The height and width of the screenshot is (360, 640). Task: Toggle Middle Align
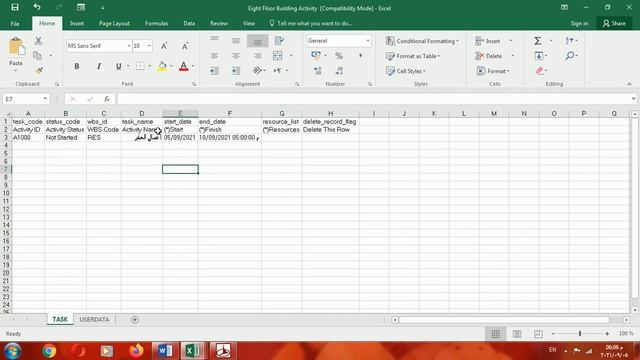[236, 40]
